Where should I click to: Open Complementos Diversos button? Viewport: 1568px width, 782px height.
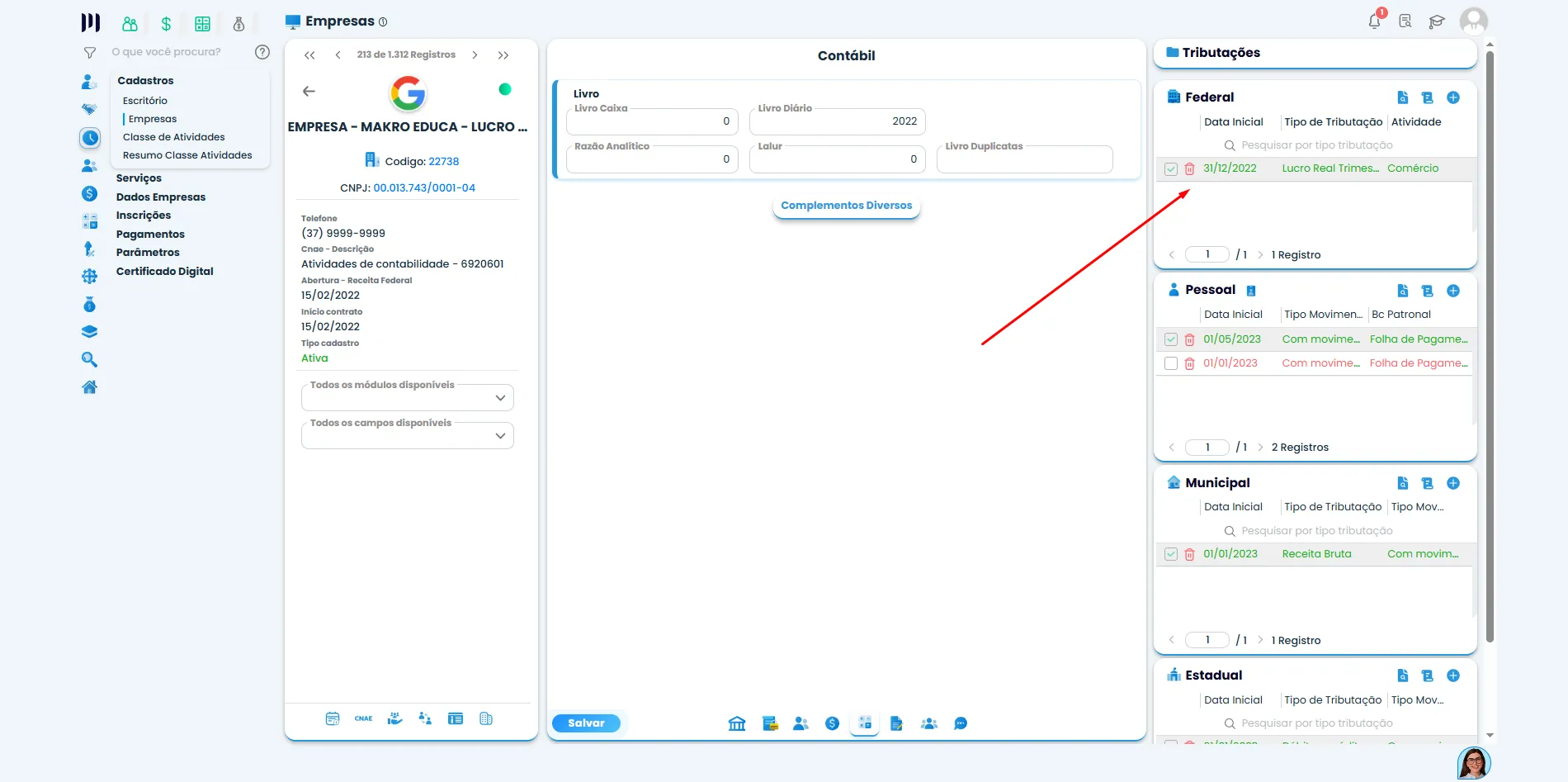point(847,206)
